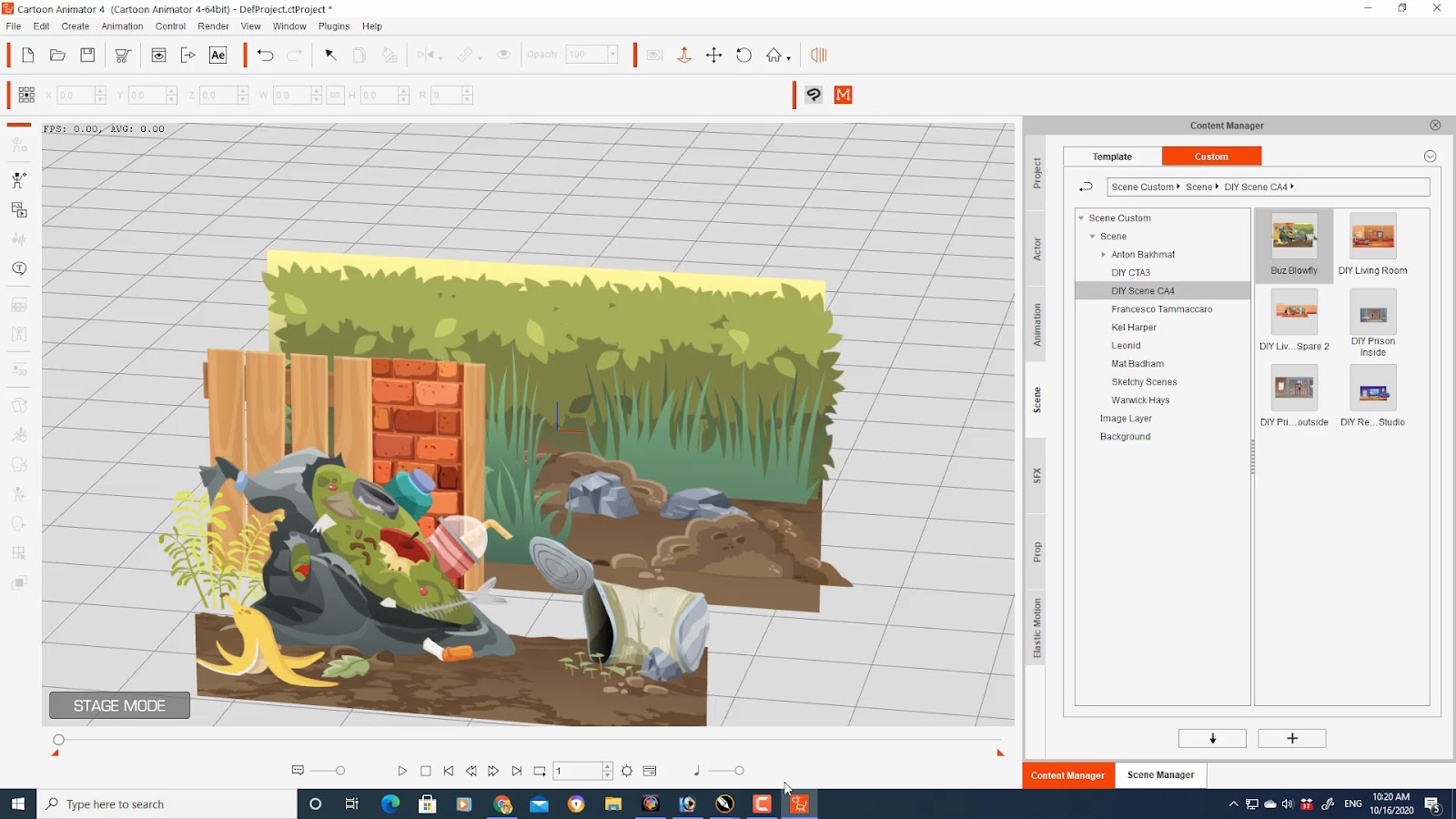1456x819 pixels.
Task: Click the Undo arrow icon
Action: pos(265,56)
